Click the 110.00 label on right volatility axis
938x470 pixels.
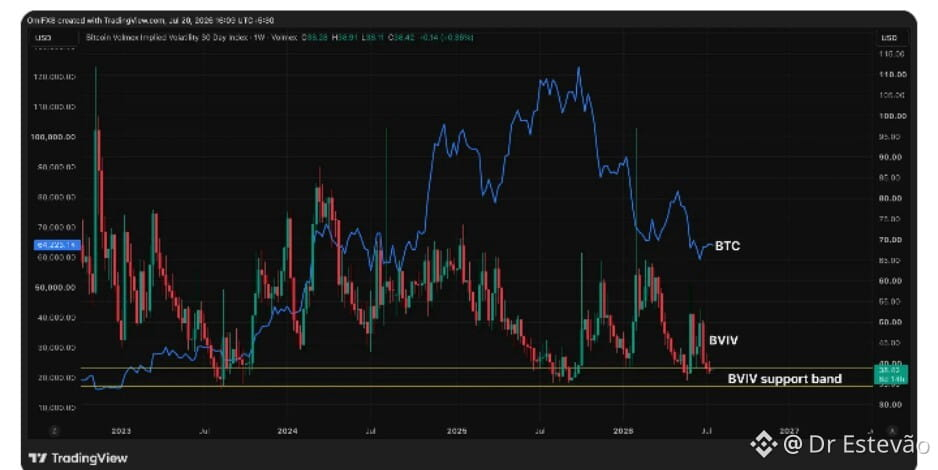coord(893,75)
